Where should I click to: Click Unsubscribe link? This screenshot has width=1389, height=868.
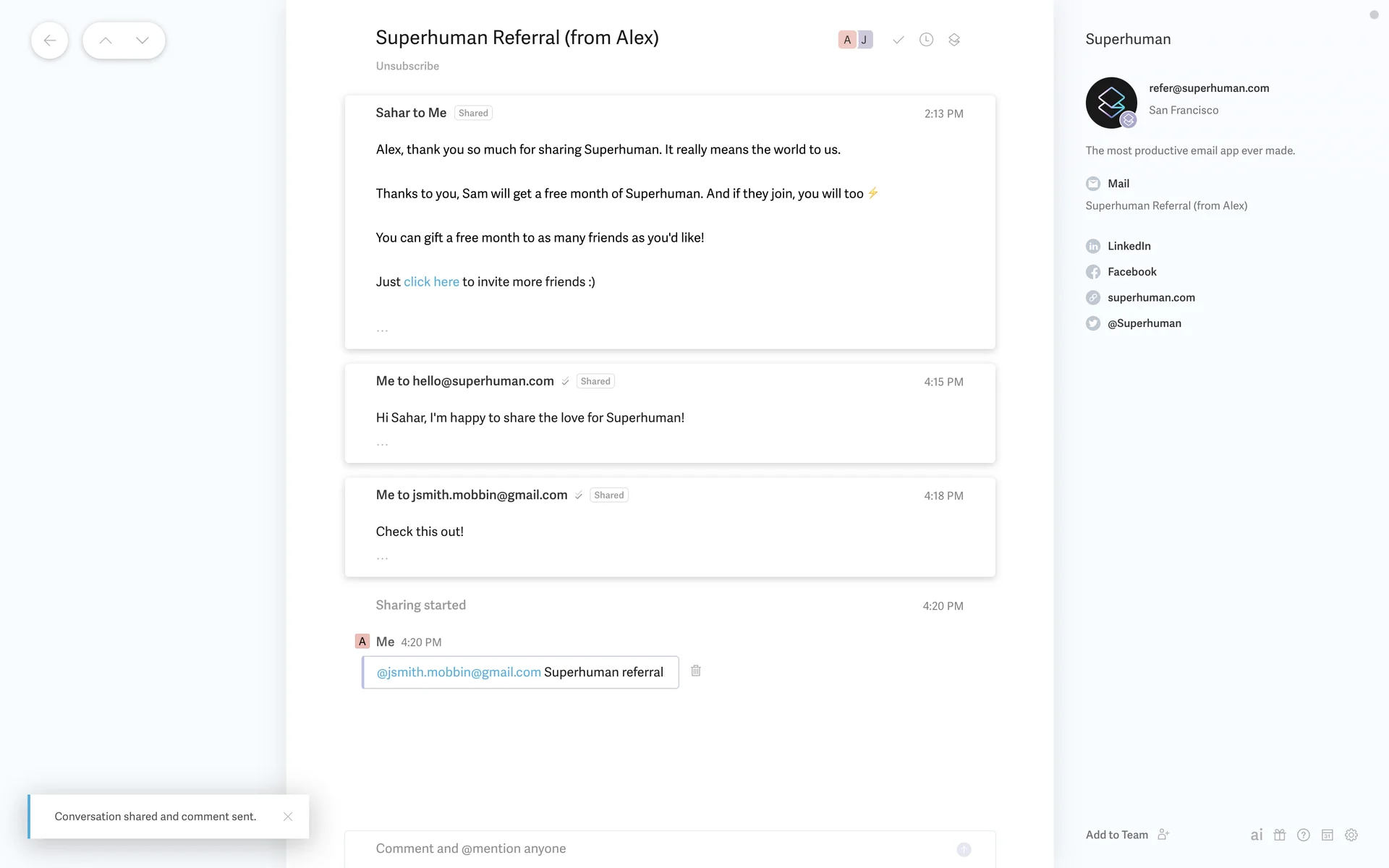click(407, 66)
